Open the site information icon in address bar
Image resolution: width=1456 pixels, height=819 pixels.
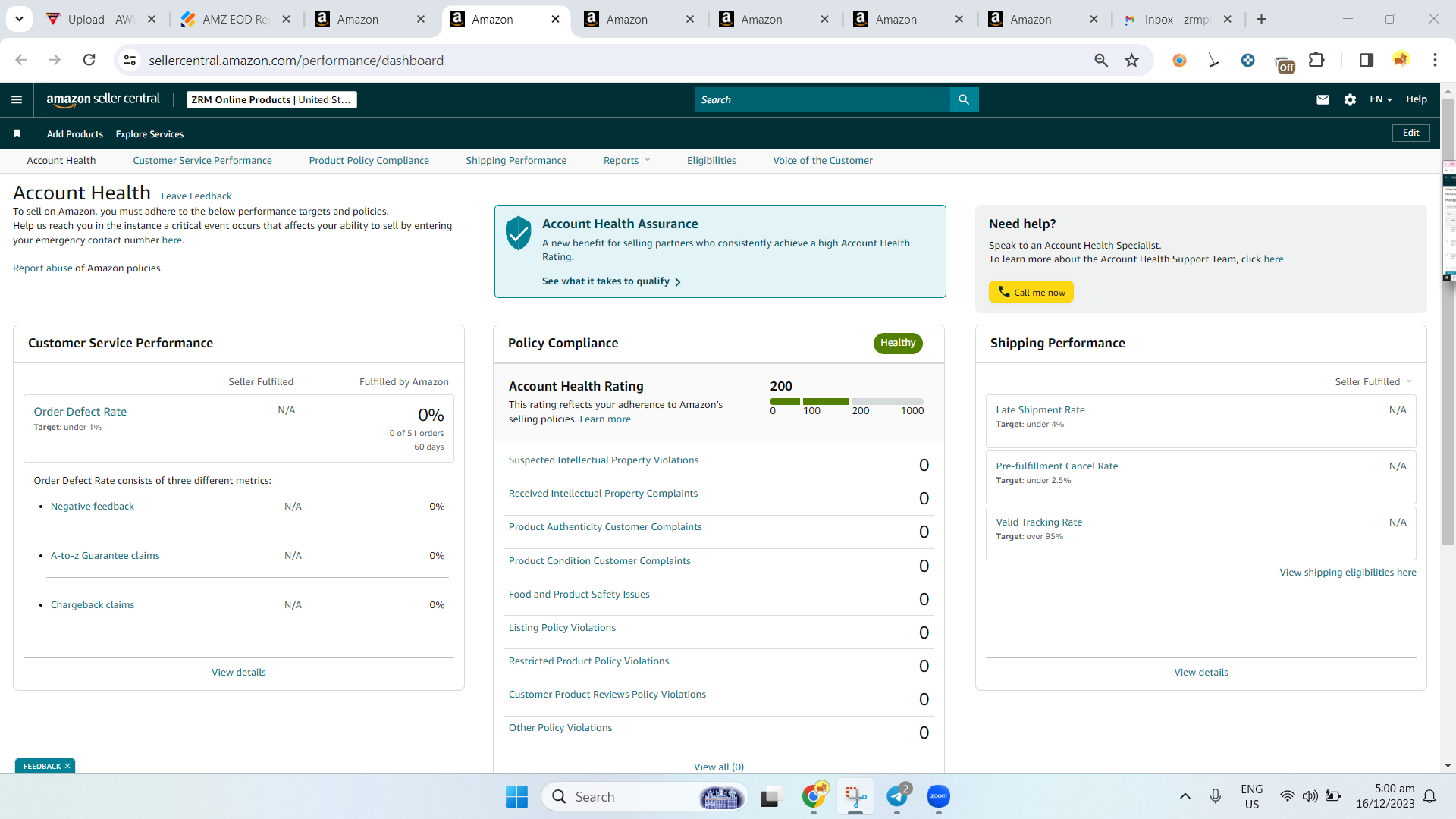point(130,60)
